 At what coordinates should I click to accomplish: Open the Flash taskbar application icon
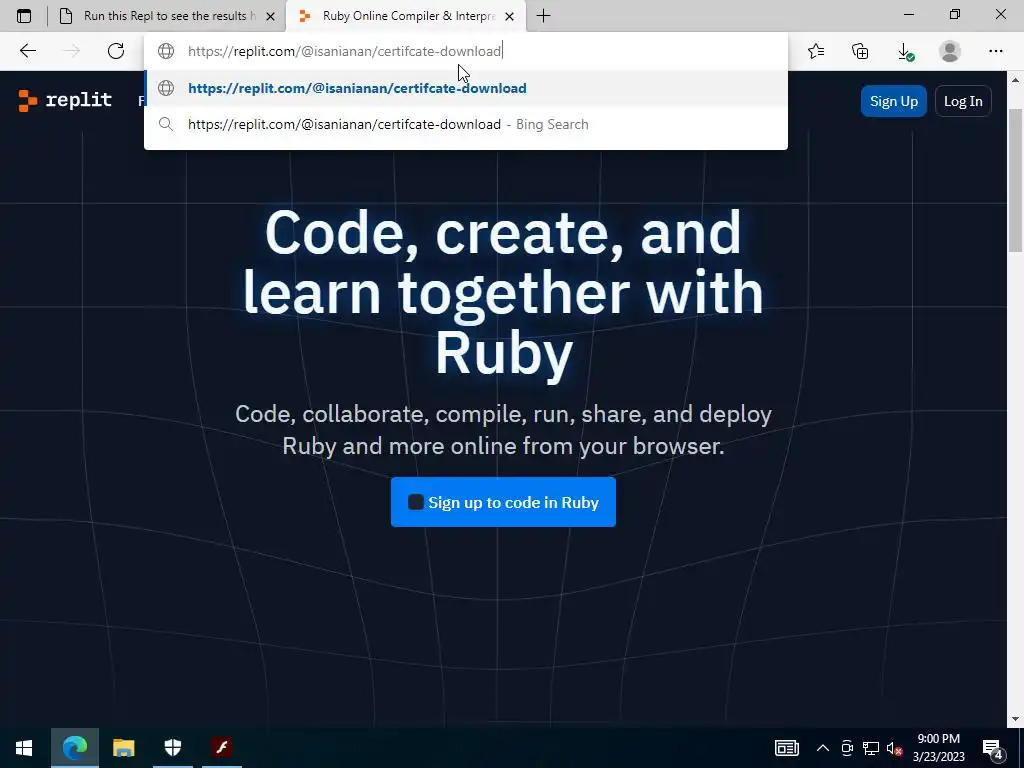[221, 747]
